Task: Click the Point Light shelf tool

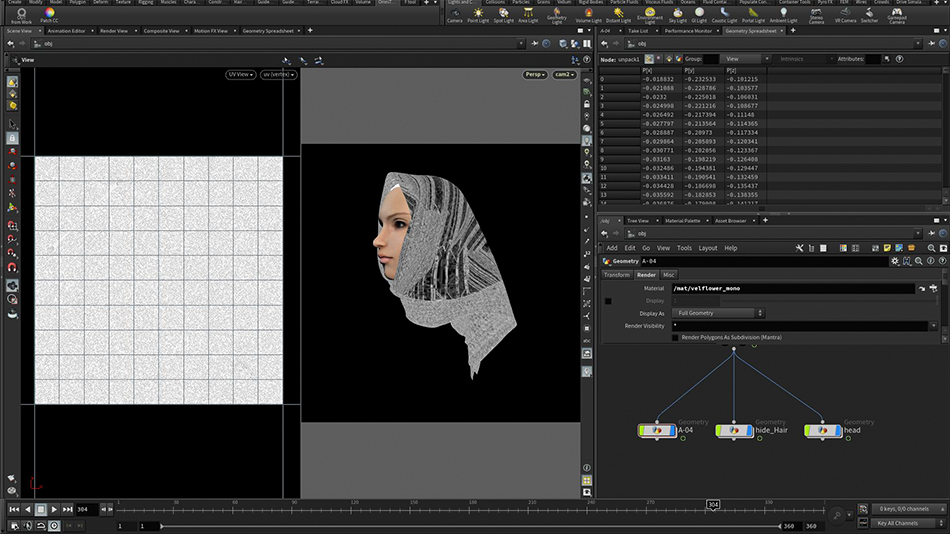Action: (480, 14)
